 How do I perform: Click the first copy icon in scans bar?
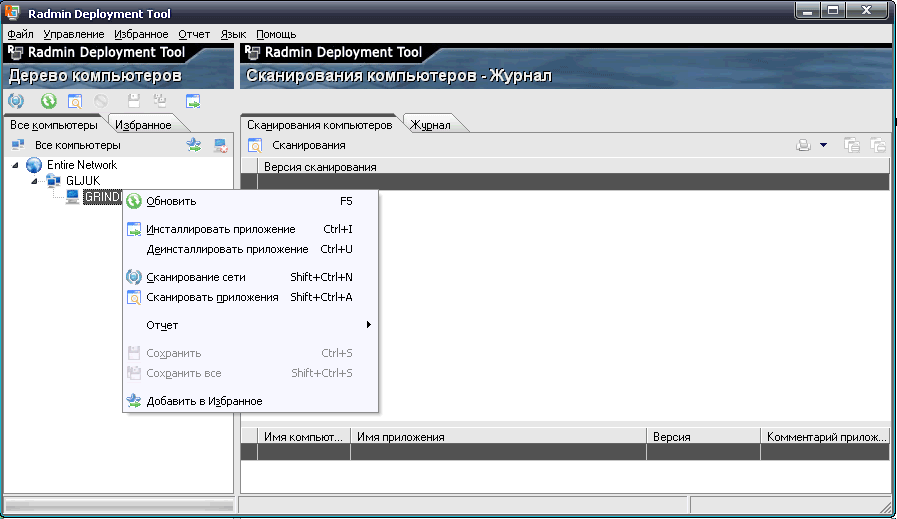click(x=852, y=145)
